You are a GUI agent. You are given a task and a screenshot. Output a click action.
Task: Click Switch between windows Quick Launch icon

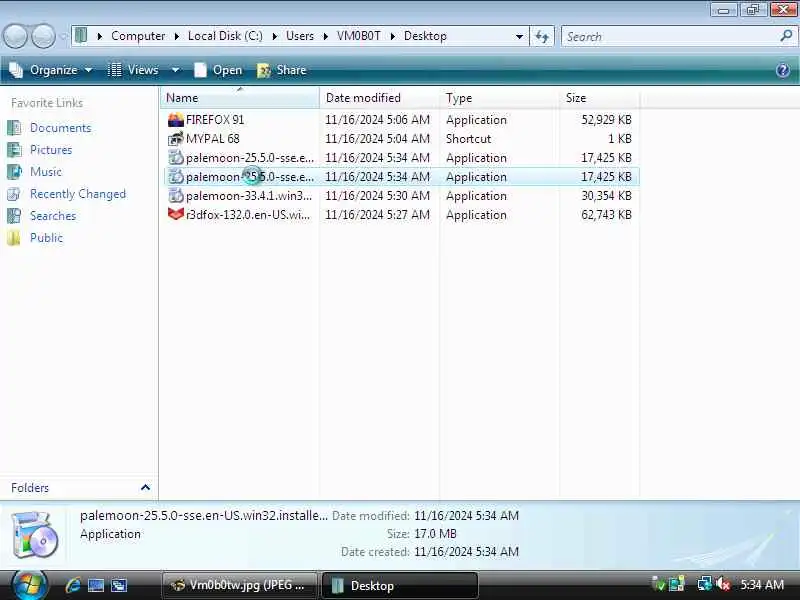pos(119,585)
